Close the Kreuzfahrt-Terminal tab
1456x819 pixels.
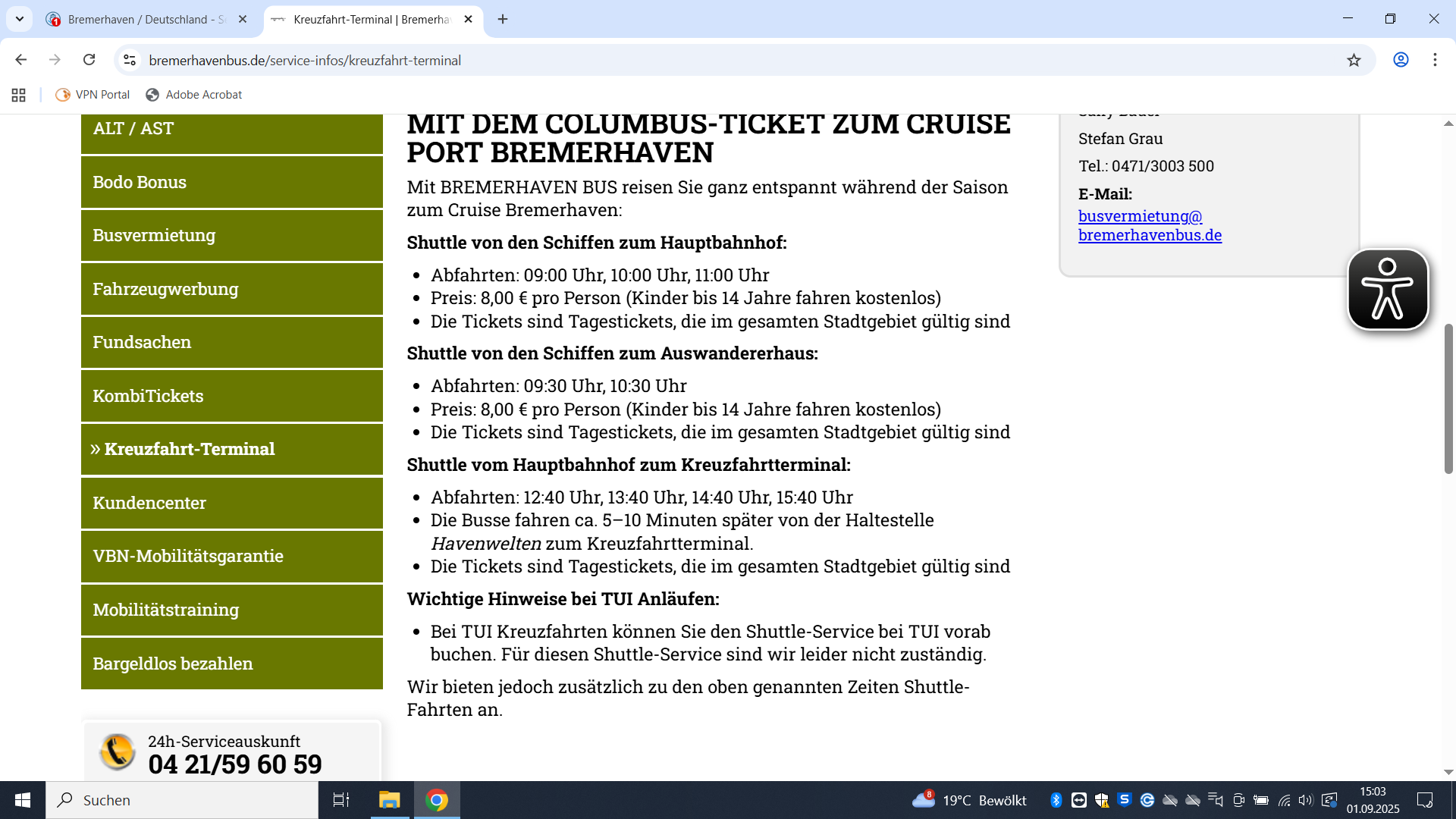click(468, 19)
